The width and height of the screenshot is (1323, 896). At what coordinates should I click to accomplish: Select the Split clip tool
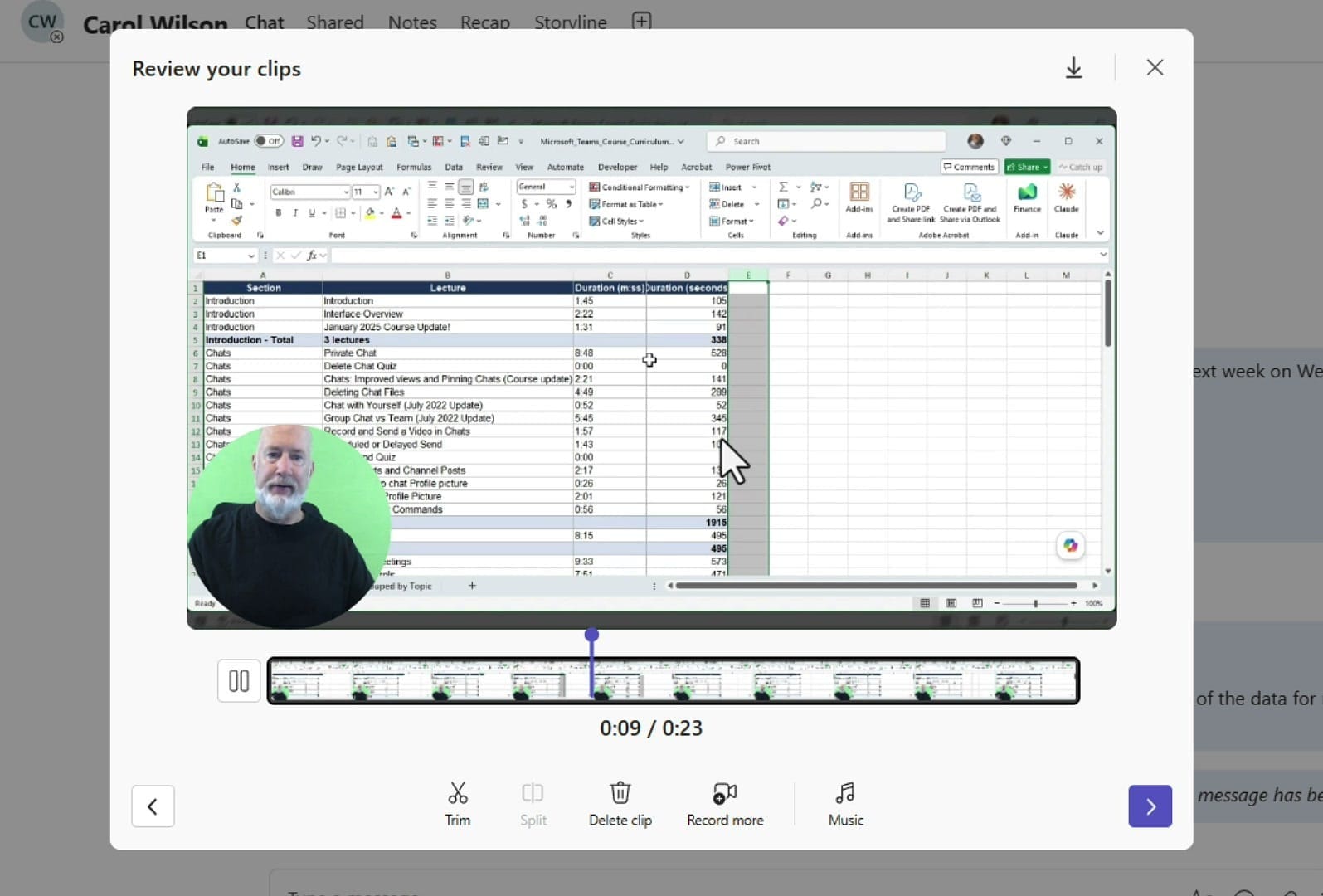pos(533,804)
